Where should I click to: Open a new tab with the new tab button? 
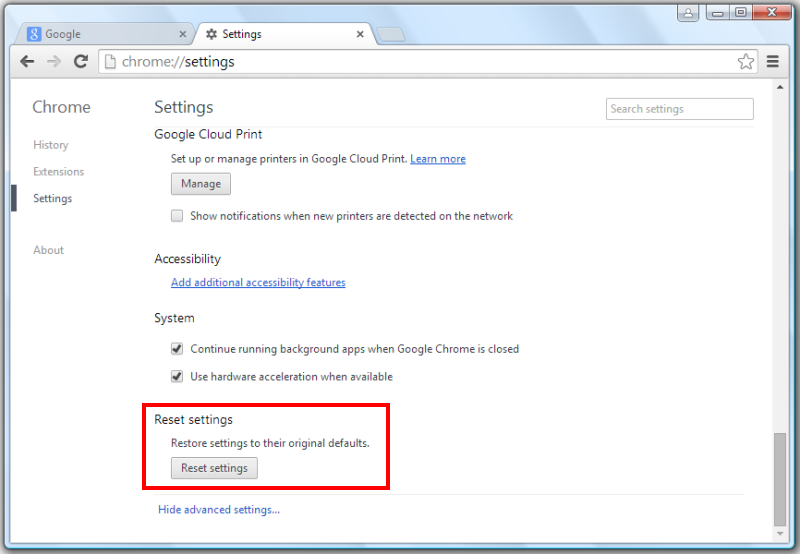[390, 35]
